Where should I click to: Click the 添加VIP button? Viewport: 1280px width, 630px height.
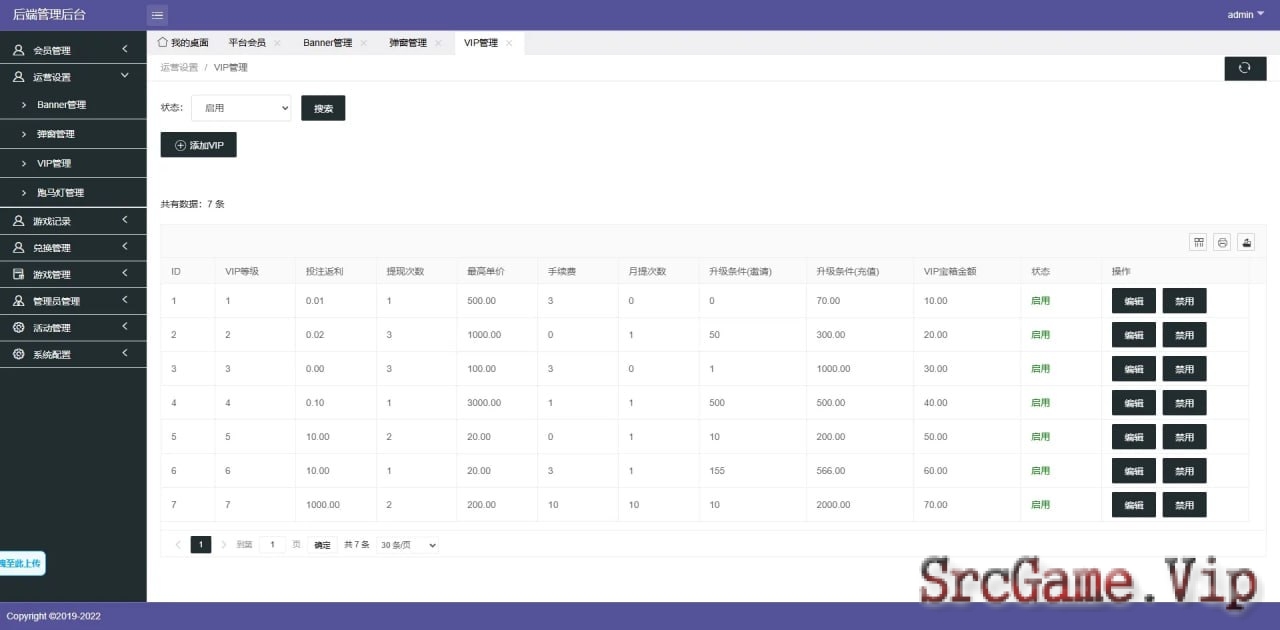pyautogui.click(x=198, y=145)
